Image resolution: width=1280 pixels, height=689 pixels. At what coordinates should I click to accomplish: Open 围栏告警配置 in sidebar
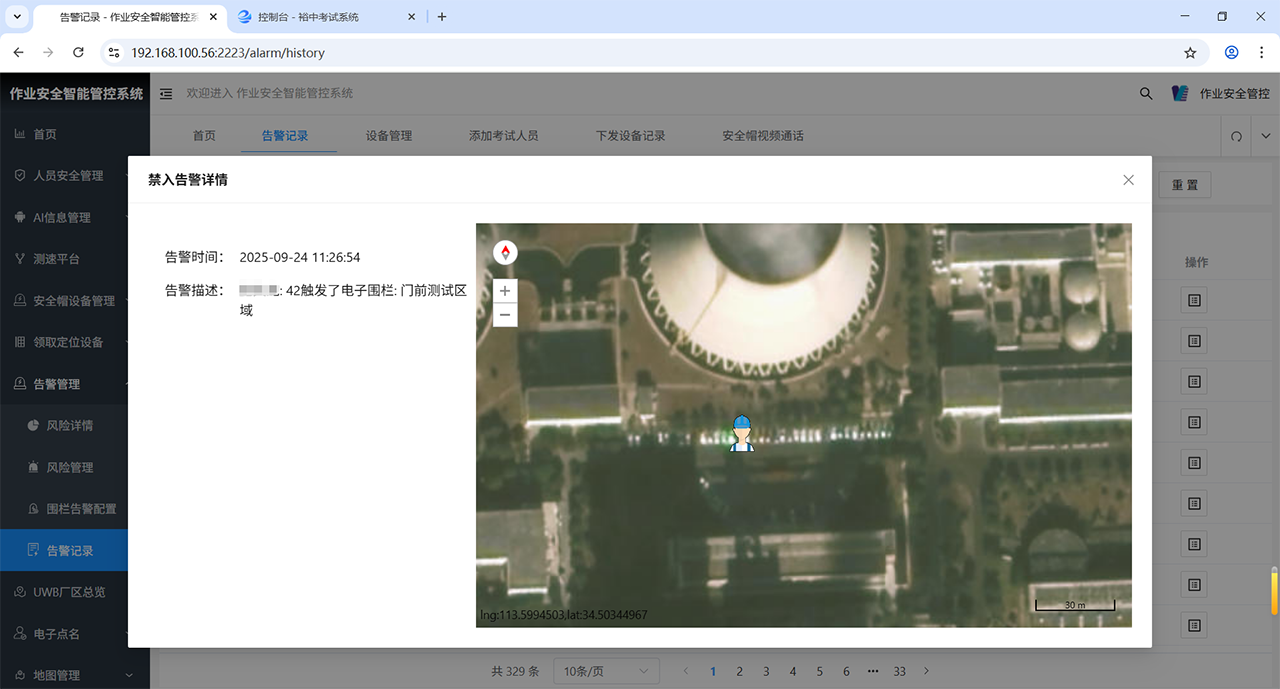coord(81,509)
